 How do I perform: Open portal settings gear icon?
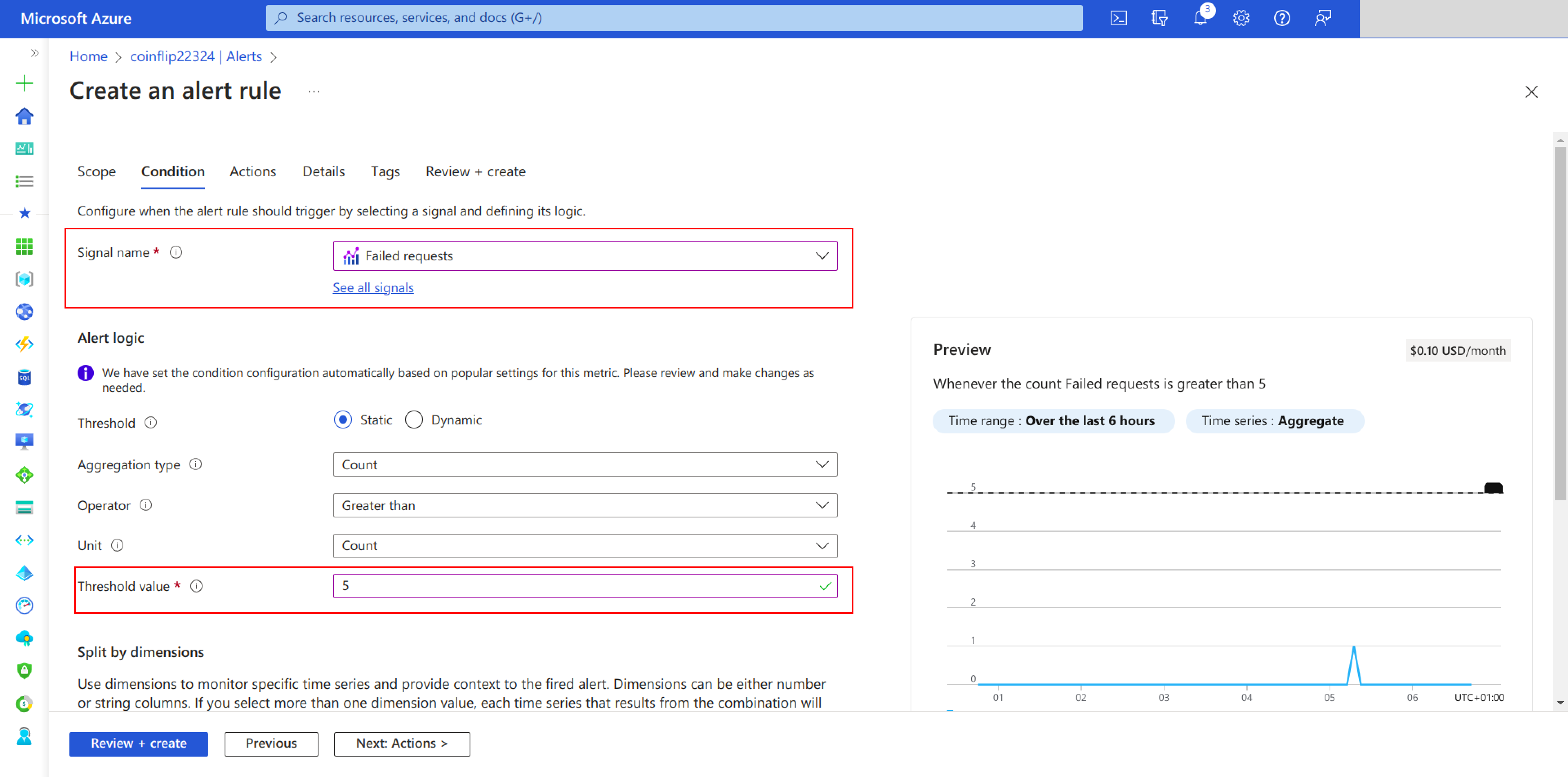(x=1241, y=18)
